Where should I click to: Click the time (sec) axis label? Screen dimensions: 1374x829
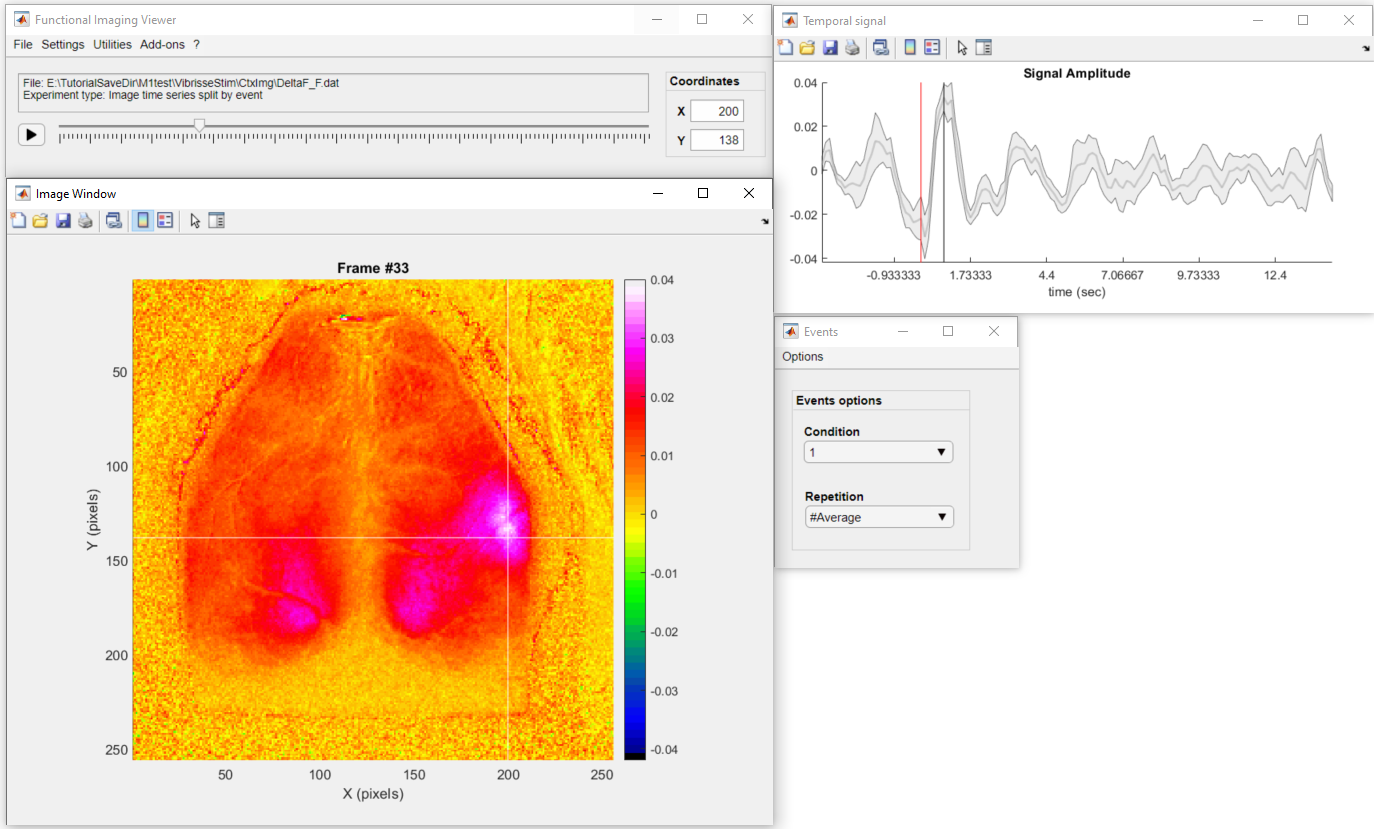tap(1077, 292)
